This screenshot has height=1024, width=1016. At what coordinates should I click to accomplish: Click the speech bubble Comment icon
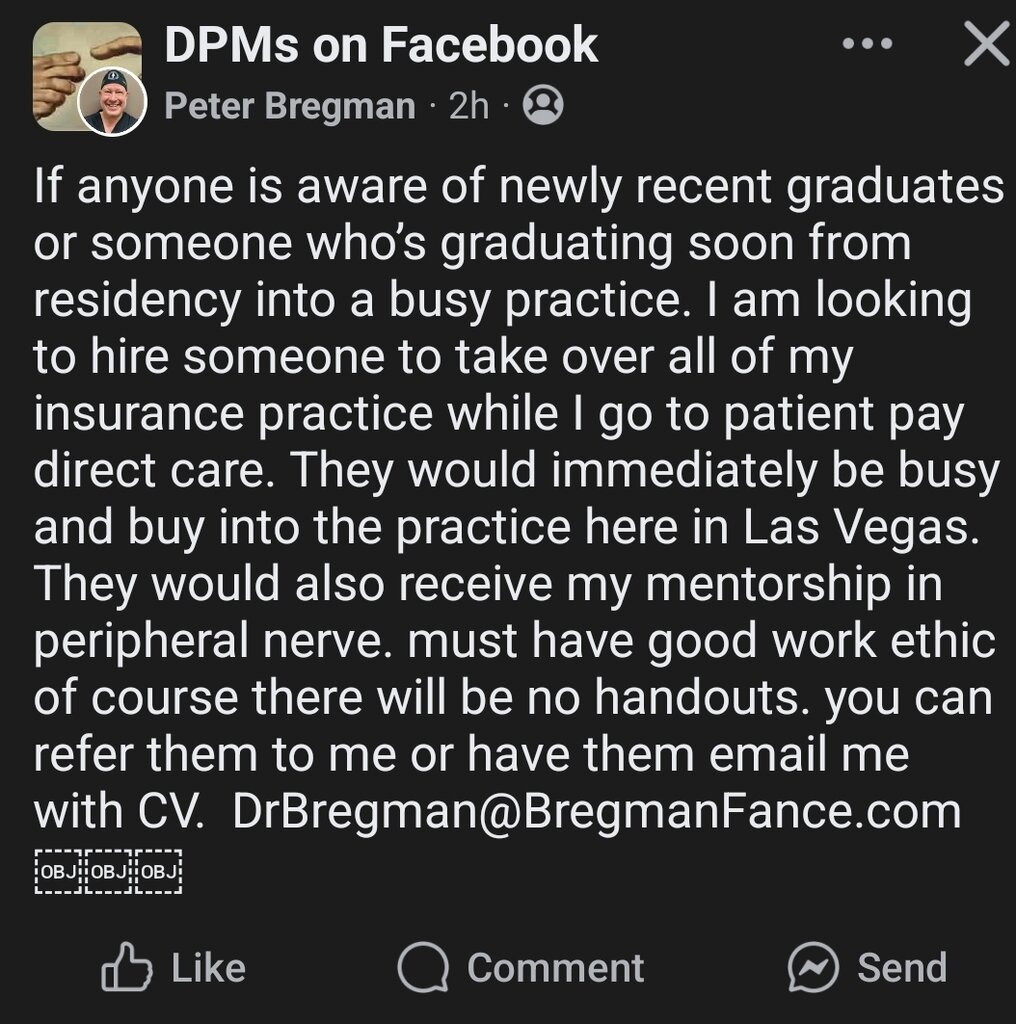click(x=422, y=967)
